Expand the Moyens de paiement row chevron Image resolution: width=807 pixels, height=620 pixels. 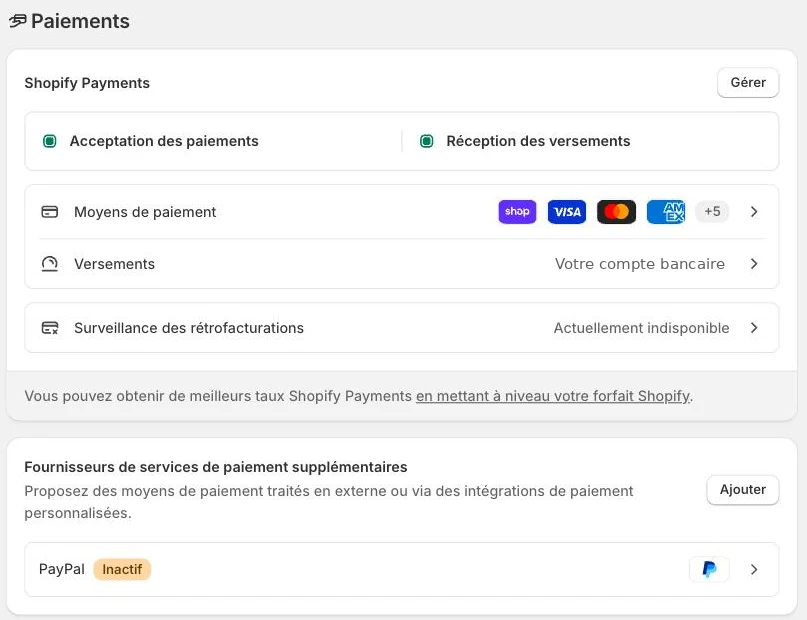pyautogui.click(x=754, y=211)
